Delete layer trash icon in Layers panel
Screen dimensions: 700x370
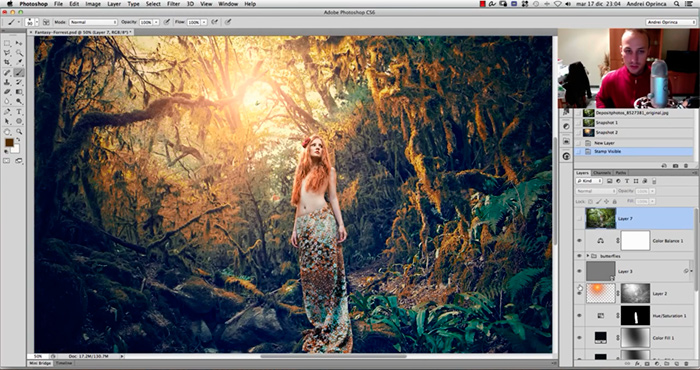(686, 364)
